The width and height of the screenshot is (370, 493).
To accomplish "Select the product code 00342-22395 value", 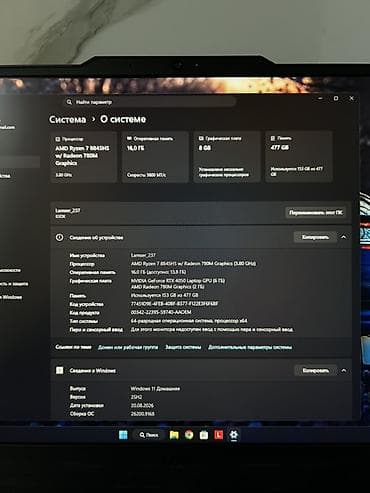I will pos(161,312).
